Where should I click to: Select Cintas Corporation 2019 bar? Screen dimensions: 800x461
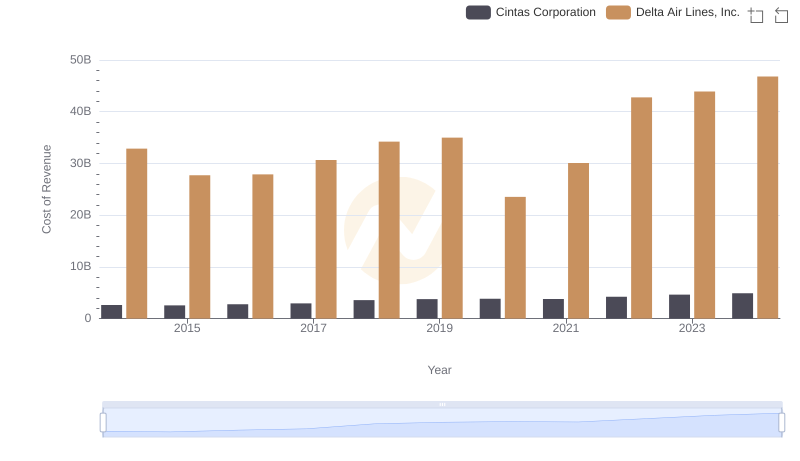point(427,309)
